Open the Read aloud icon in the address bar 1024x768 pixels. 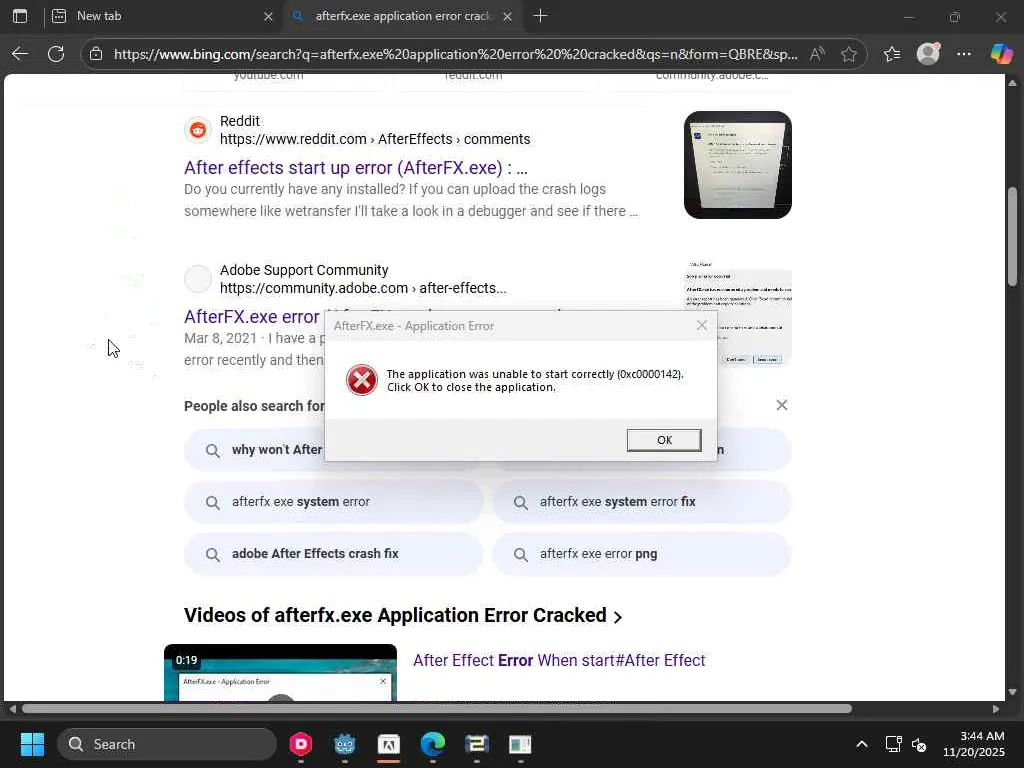817,54
